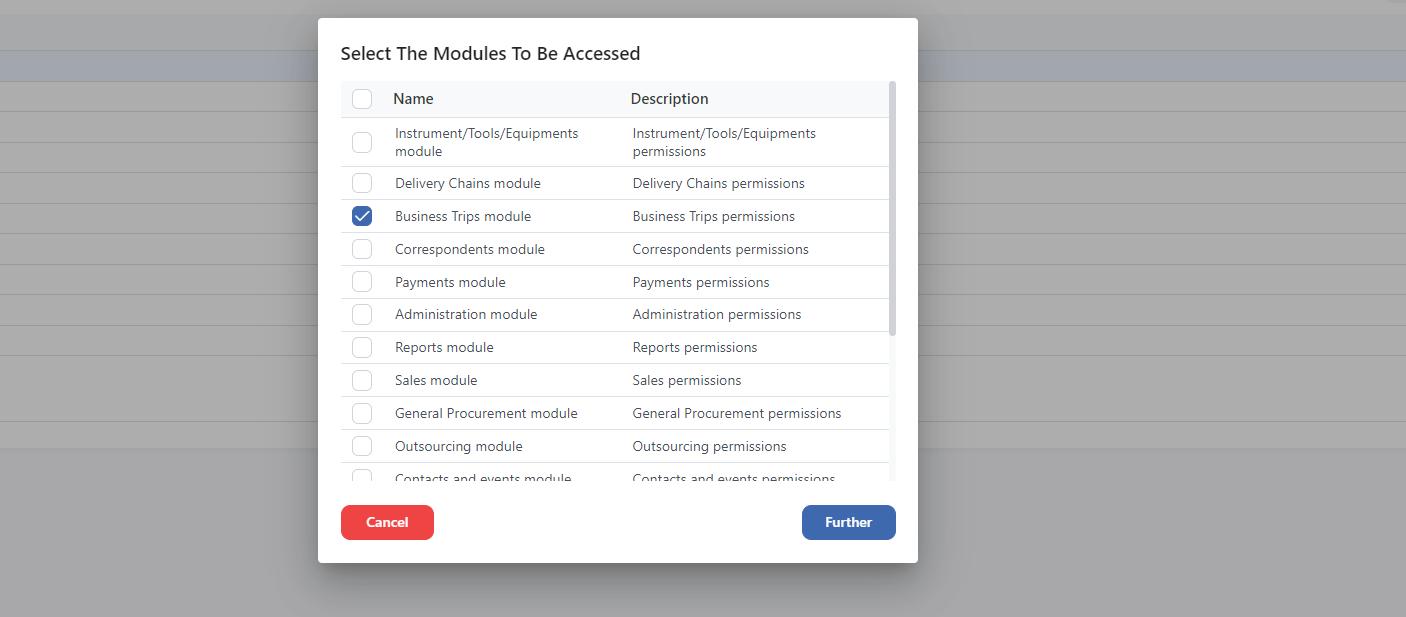Click the Cancel button
This screenshot has width=1406, height=617.
click(x=387, y=522)
